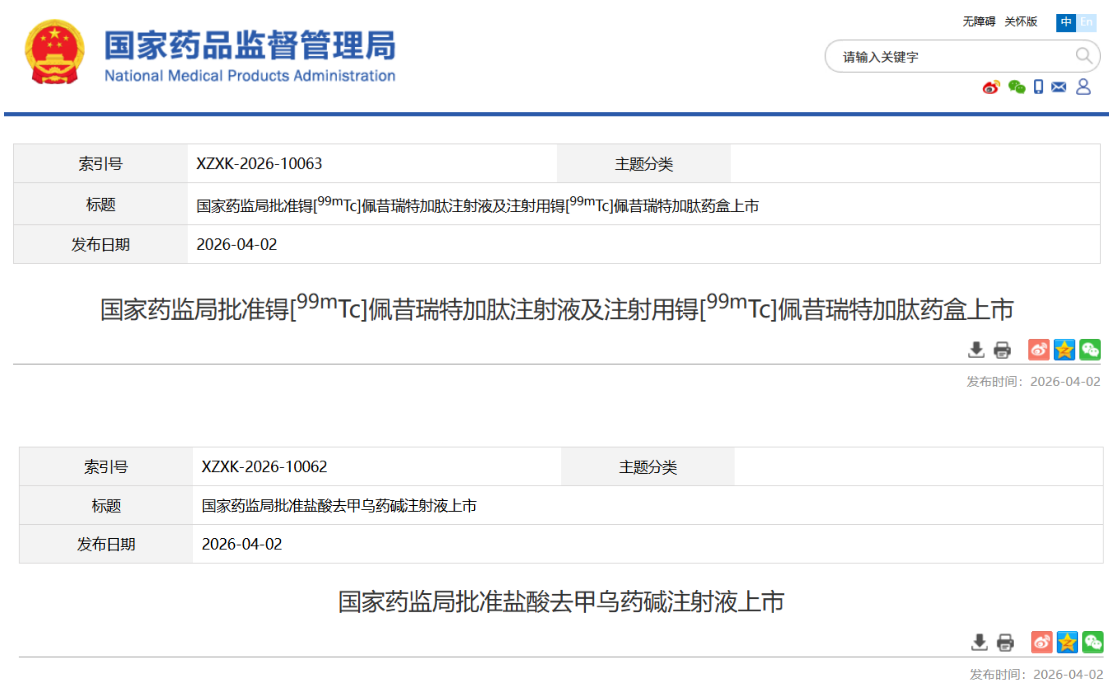The height and width of the screenshot is (689, 1114).
Task: Click the search magnifier icon
Action: 1083,56
